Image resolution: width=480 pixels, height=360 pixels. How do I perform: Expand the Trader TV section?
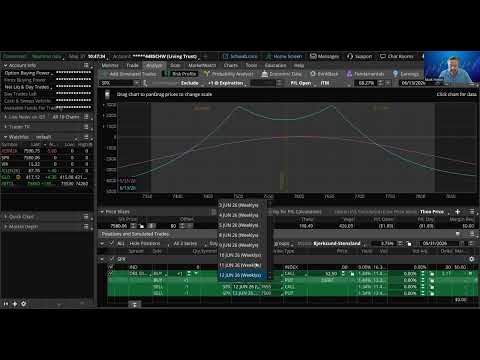pos(6,127)
